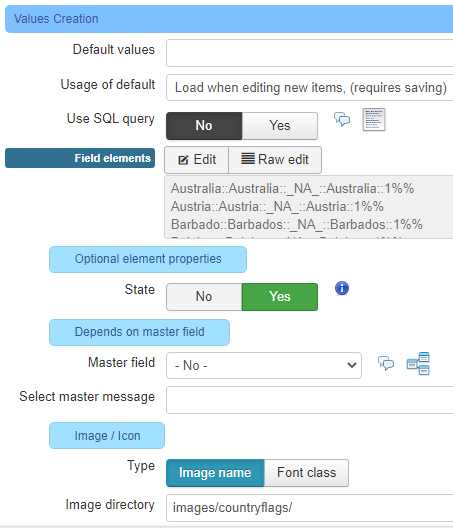Click the lines icon on Raw edit
453x528 pixels.
[x=248, y=158]
